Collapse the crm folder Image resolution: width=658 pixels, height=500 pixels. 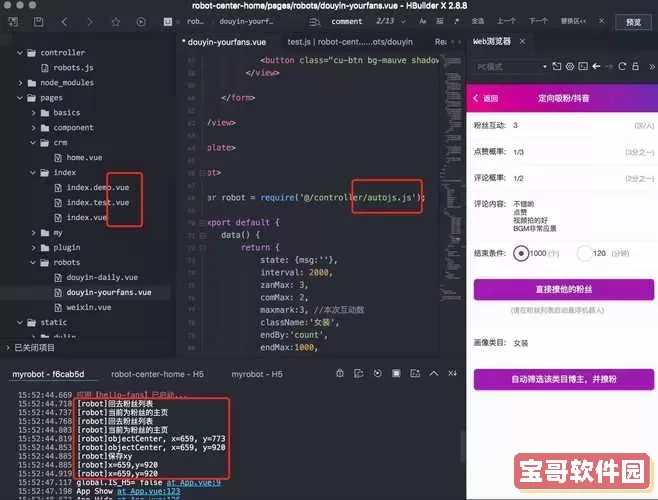tap(33, 143)
